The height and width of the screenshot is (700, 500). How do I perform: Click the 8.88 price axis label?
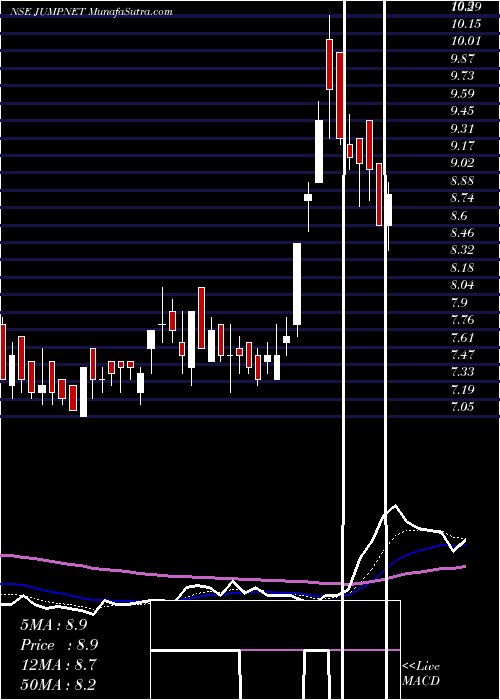[462, 181]
